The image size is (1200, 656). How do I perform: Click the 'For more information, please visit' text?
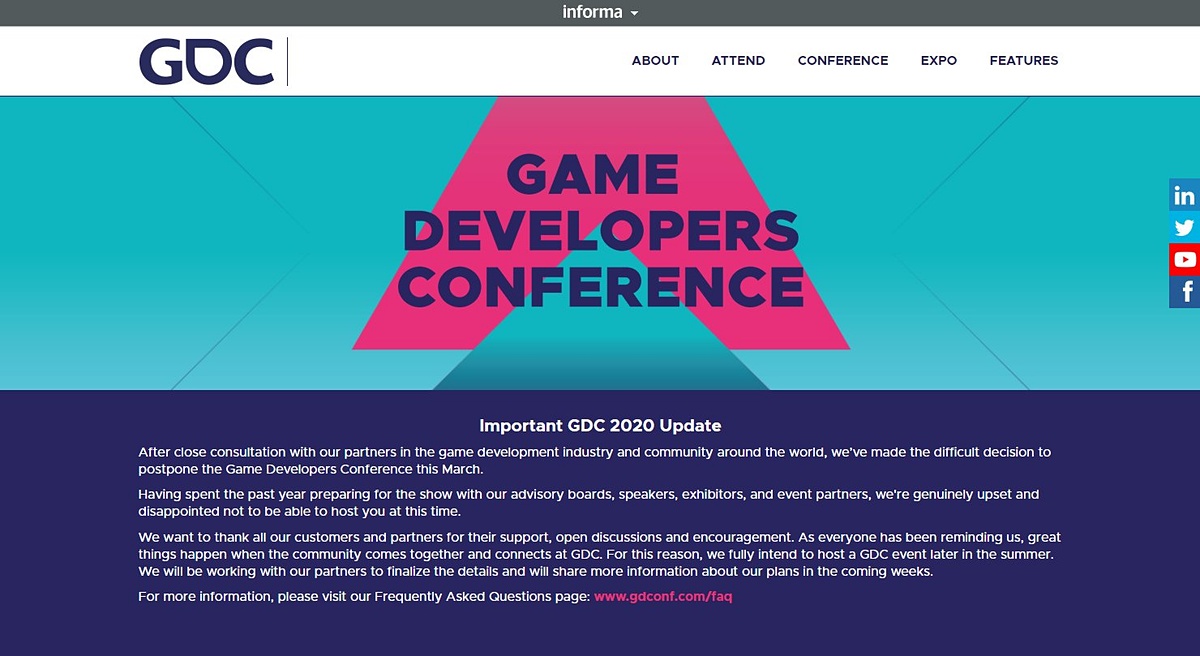[x=365, y=597]
